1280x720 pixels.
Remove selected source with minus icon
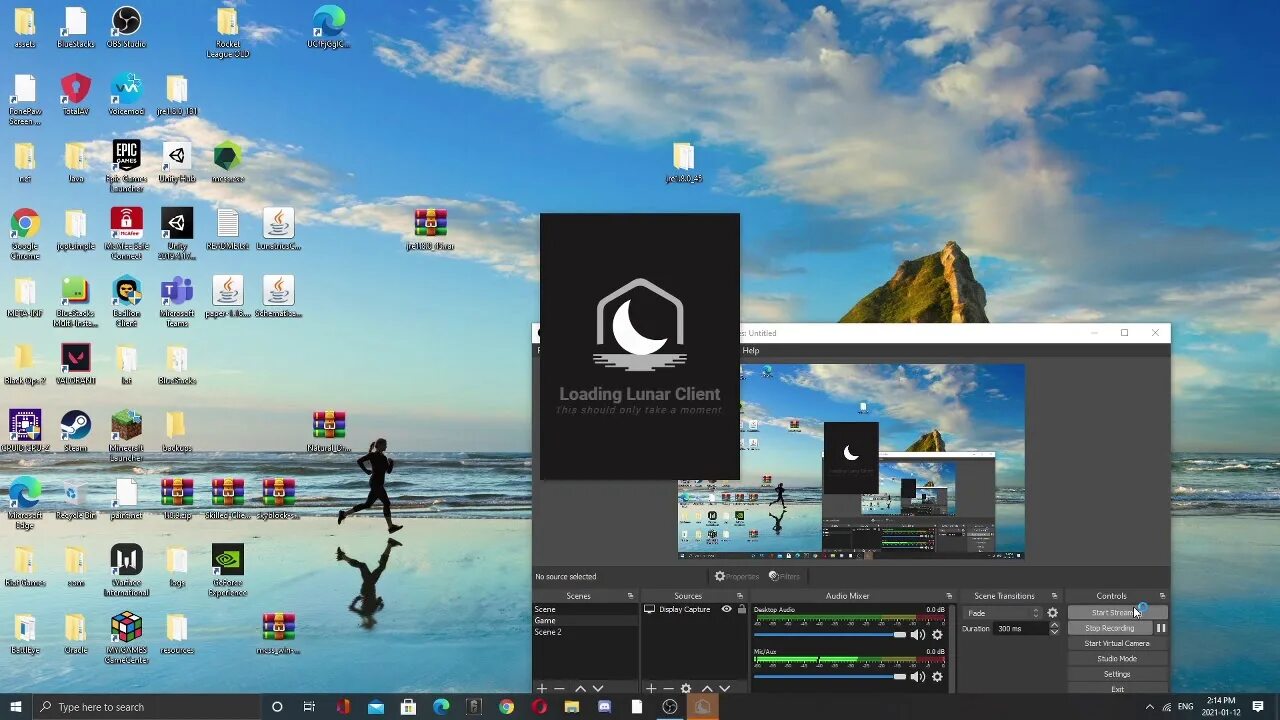point(668,689)
